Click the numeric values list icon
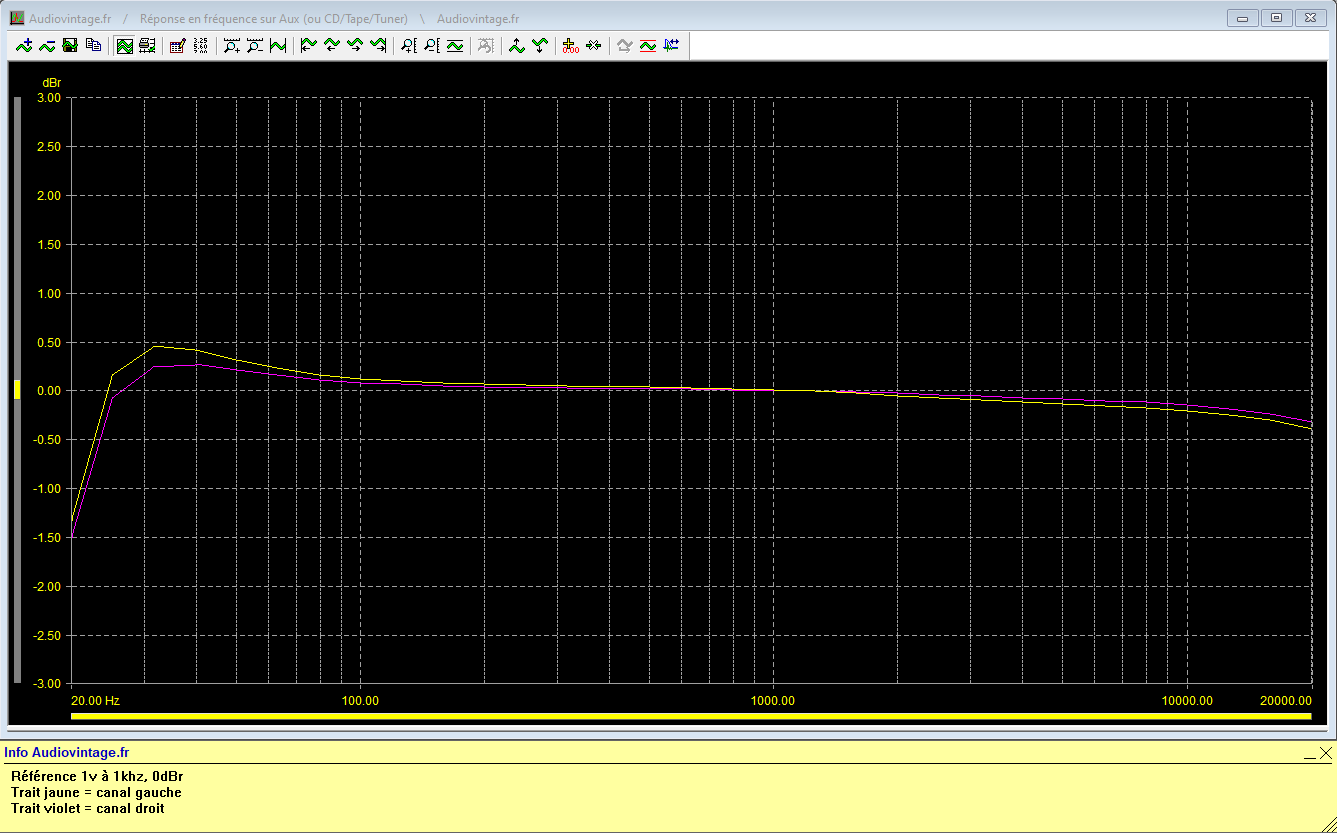Screen dimensions: 1337x833 coord(201,45)
